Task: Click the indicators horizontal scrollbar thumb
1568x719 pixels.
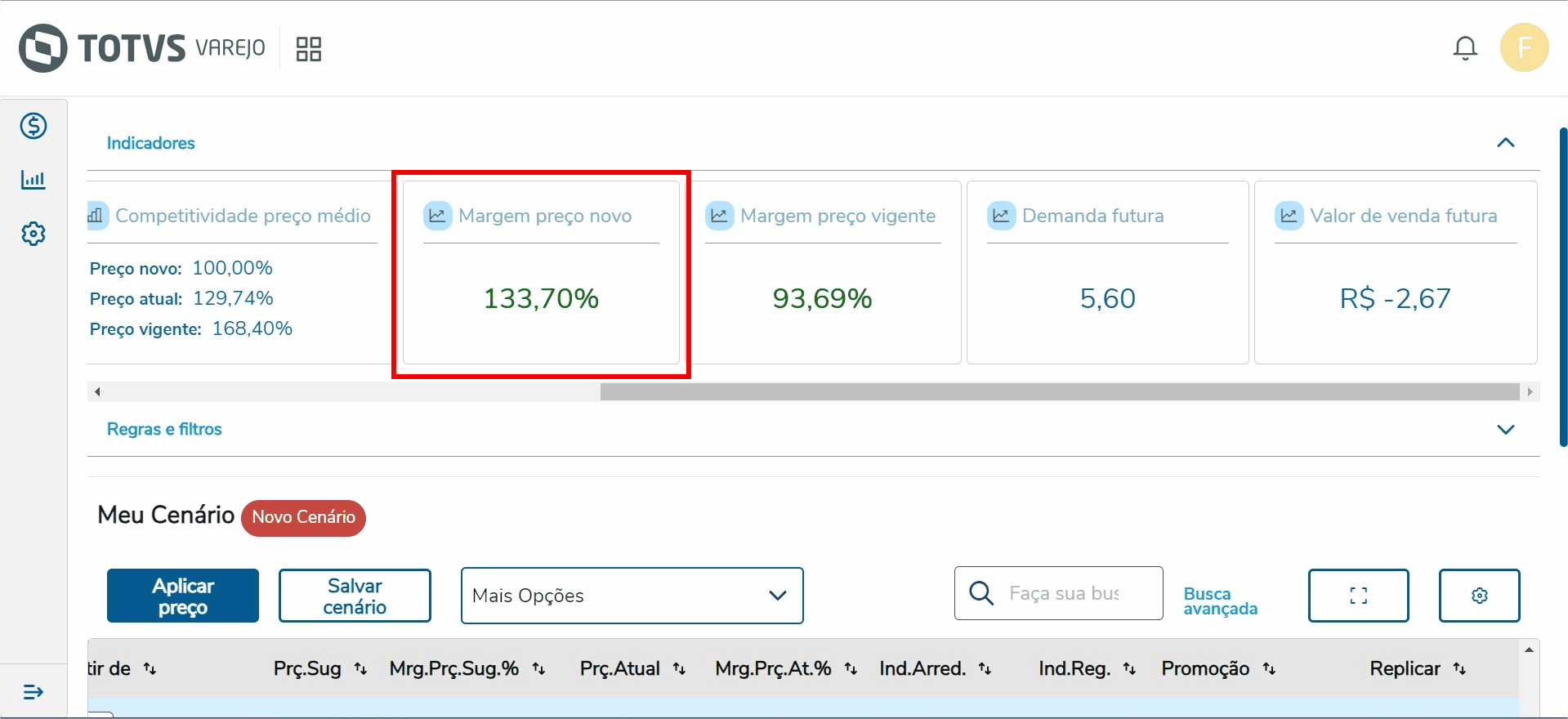Action: coord(1059,392)
